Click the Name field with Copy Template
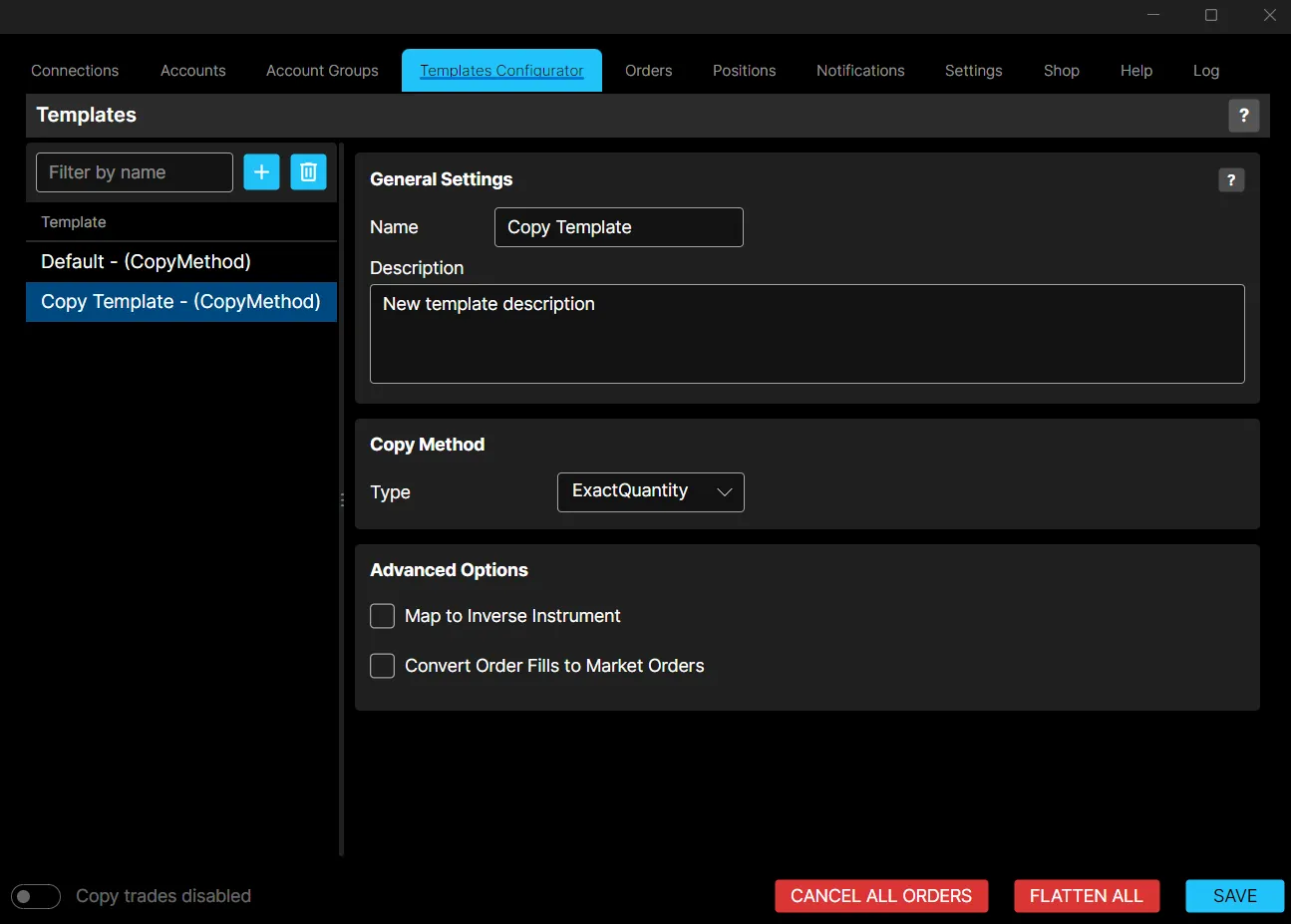 click(619, 227)
